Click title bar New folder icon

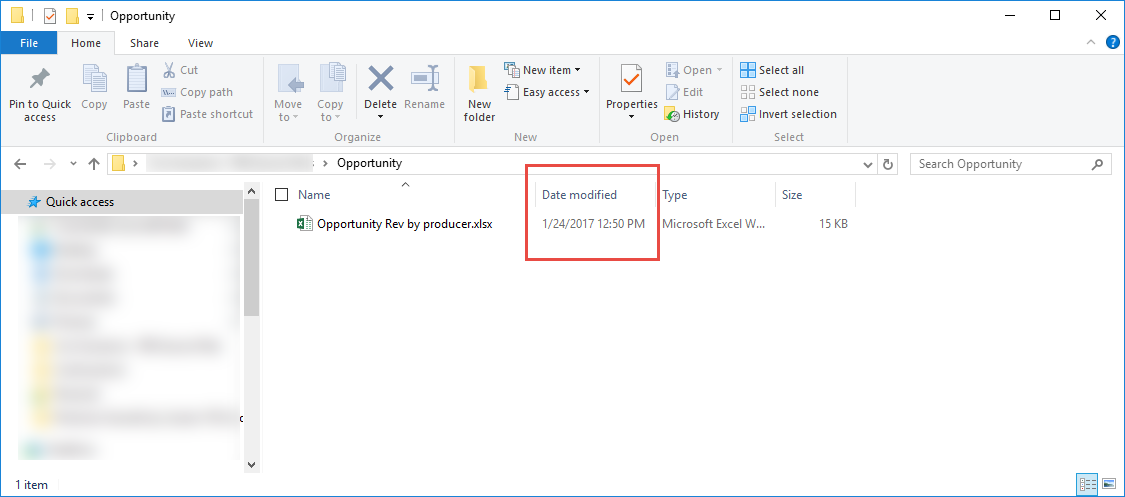(72, 16)
